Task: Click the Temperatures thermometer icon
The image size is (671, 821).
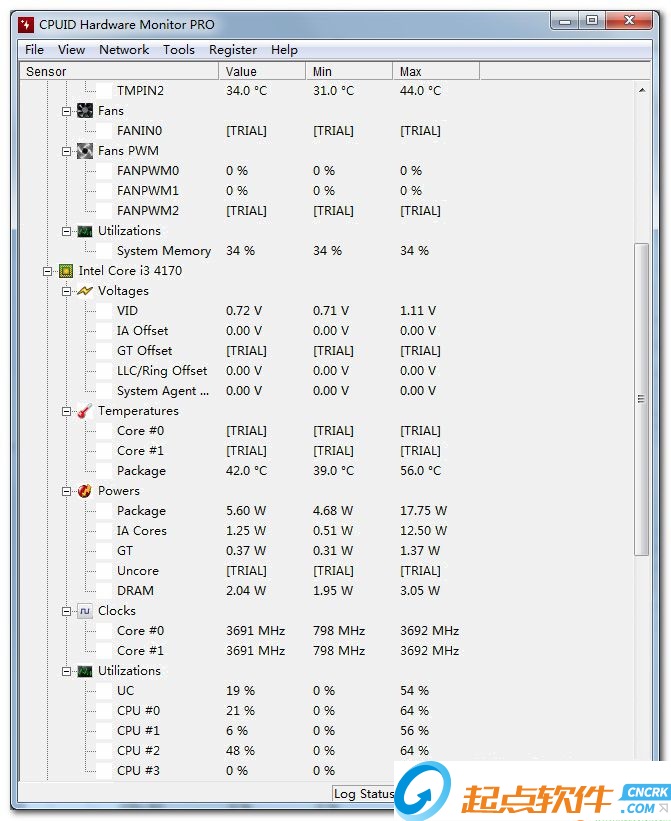Action: click(85, 411)
